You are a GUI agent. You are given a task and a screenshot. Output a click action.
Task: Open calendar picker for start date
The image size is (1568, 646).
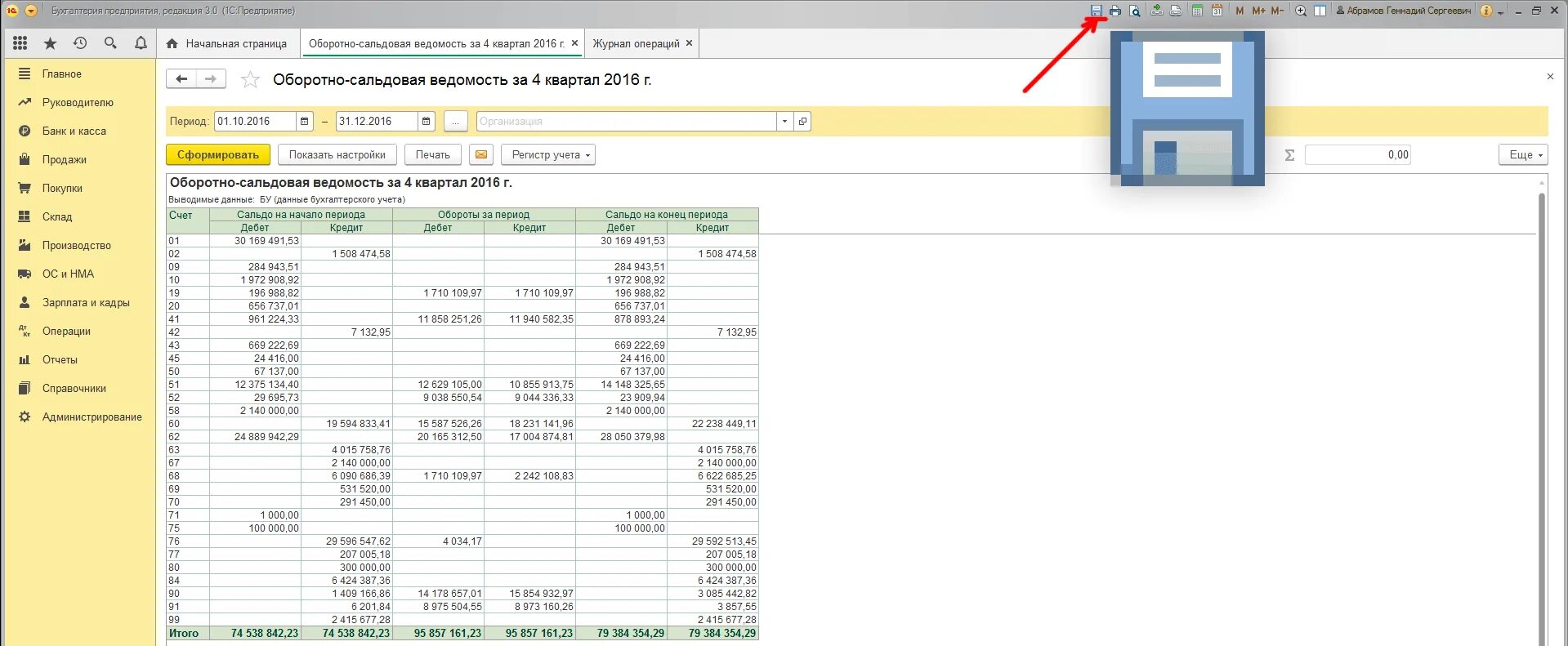click(305, 121)
